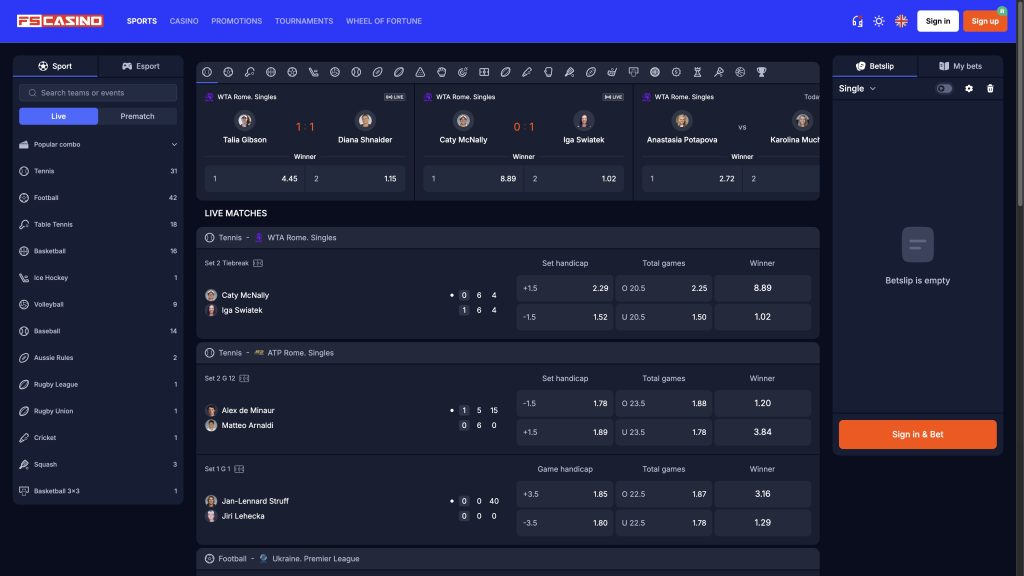Select the trophy icon in sports bar

tap(761, 72)
